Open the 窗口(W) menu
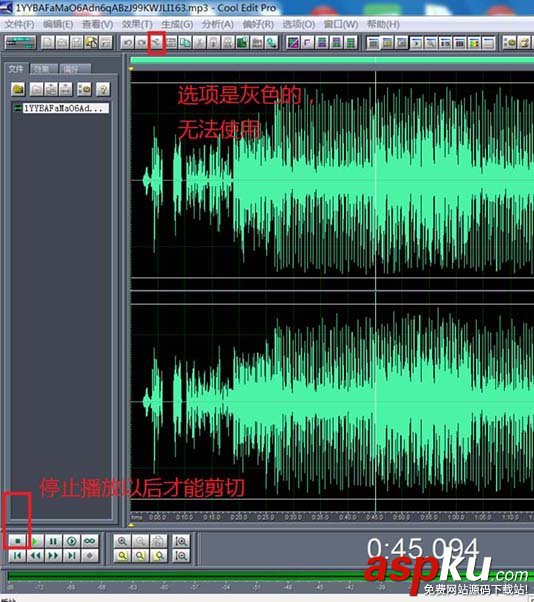The image size is (534, 602). coord(341,25)
